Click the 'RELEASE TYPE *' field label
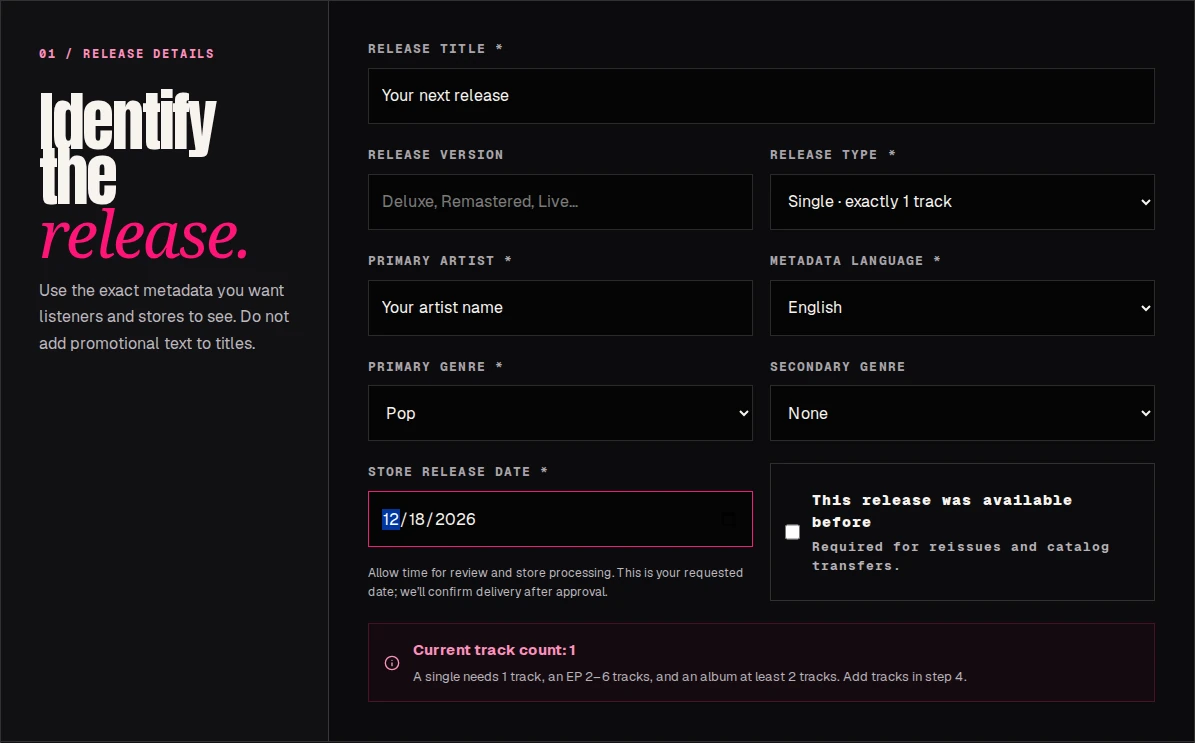Image resolution: width=1195 pixels, height=743 pixels. click(x=832, y=155)
